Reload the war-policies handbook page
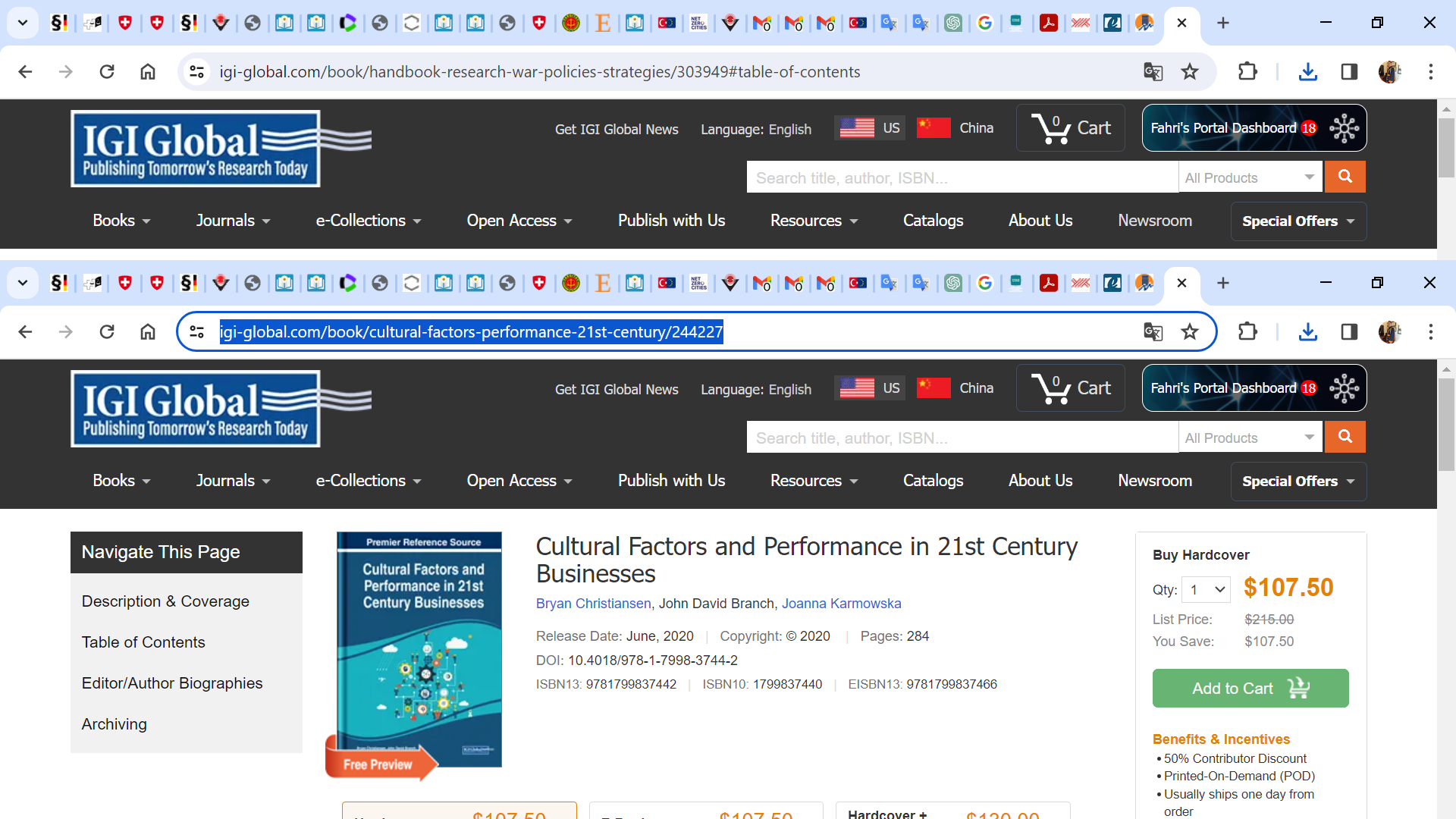 point(107,71)
